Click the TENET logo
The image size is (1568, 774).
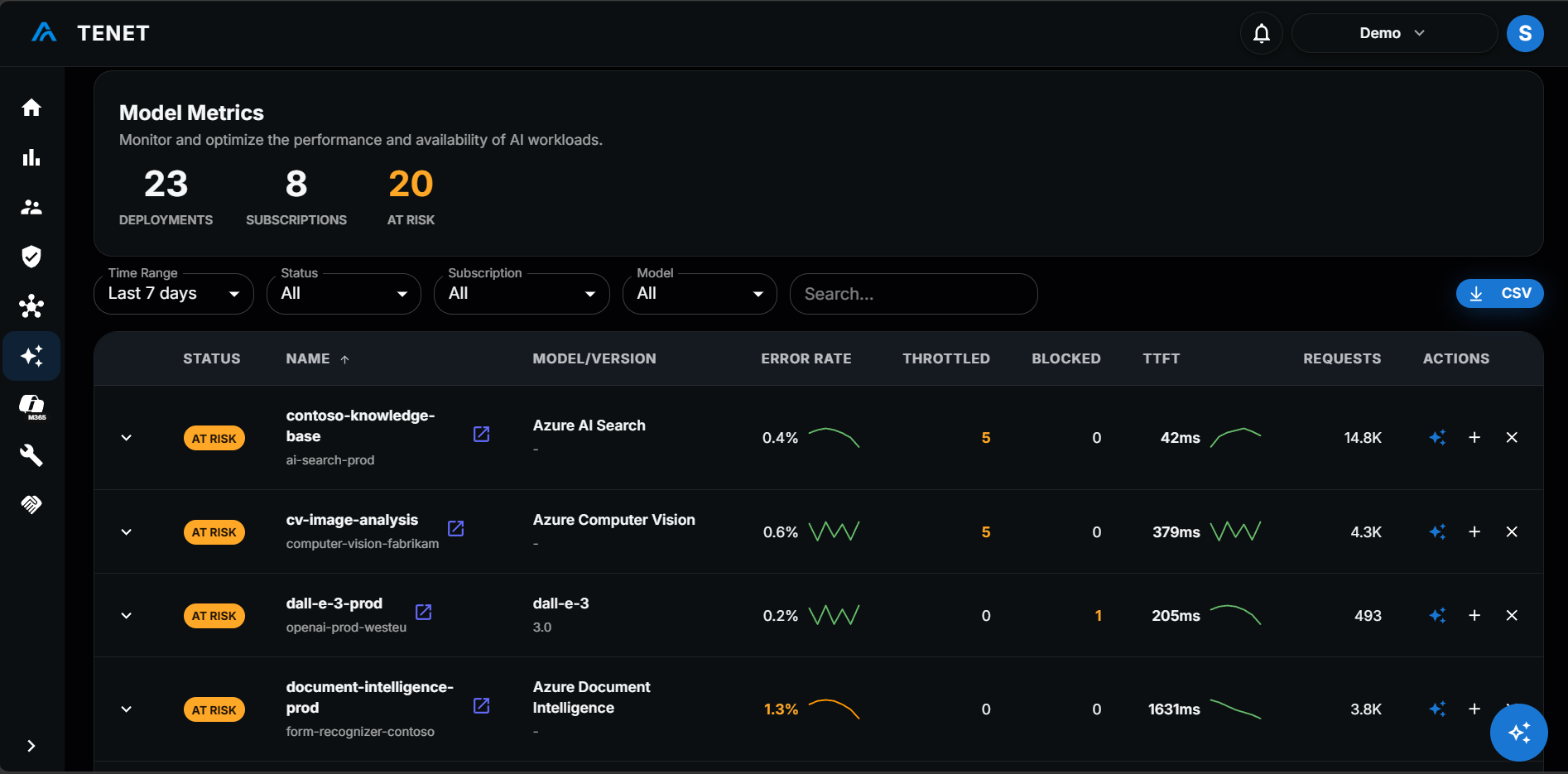(90, 33)
